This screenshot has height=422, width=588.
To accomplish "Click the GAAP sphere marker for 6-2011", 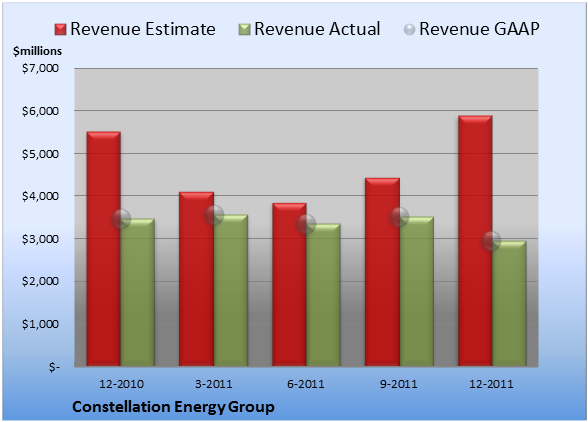I will tap(306, 224).
